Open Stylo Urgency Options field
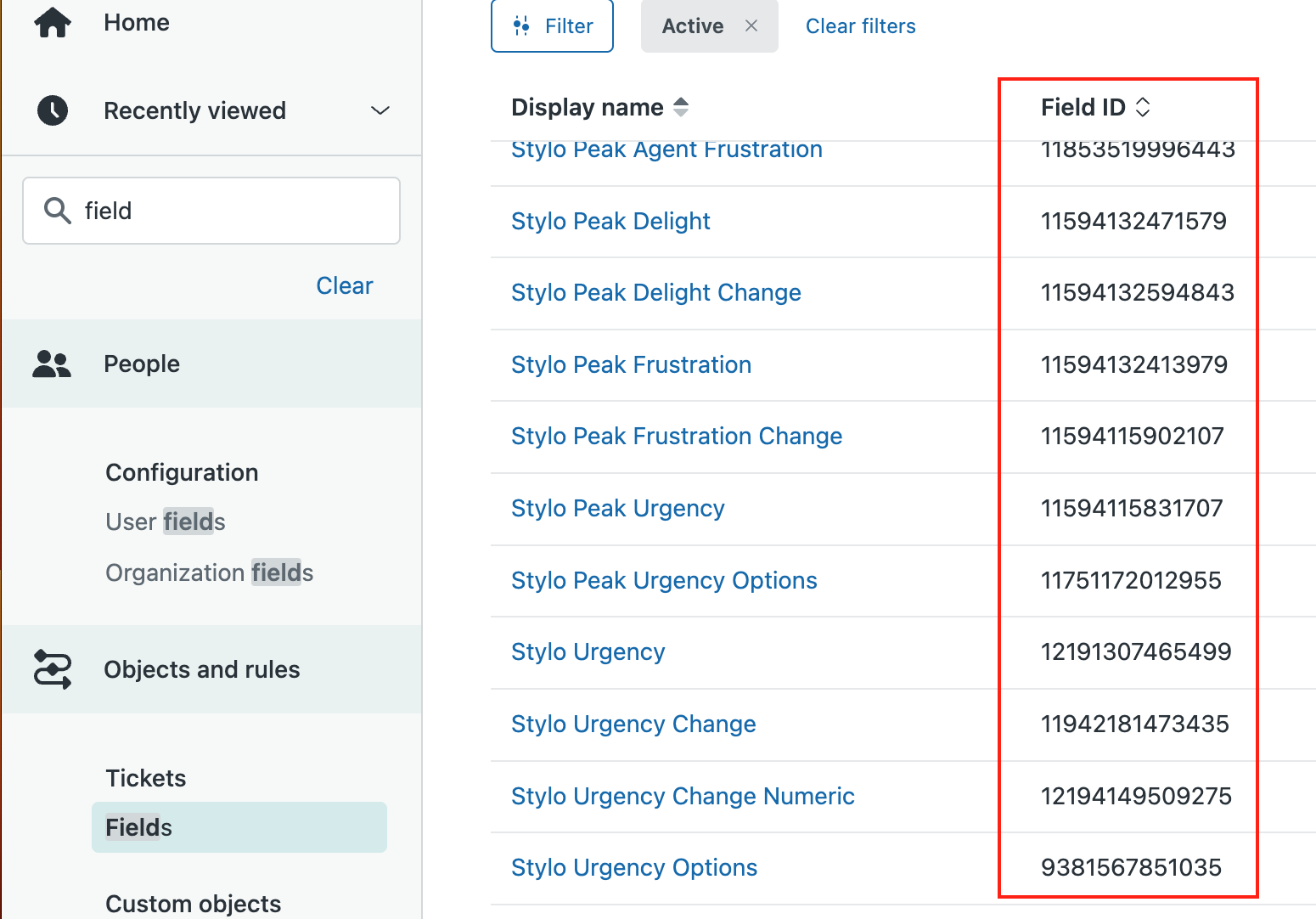The height and width of the screenshot is (919, 1316). [634, 867]
